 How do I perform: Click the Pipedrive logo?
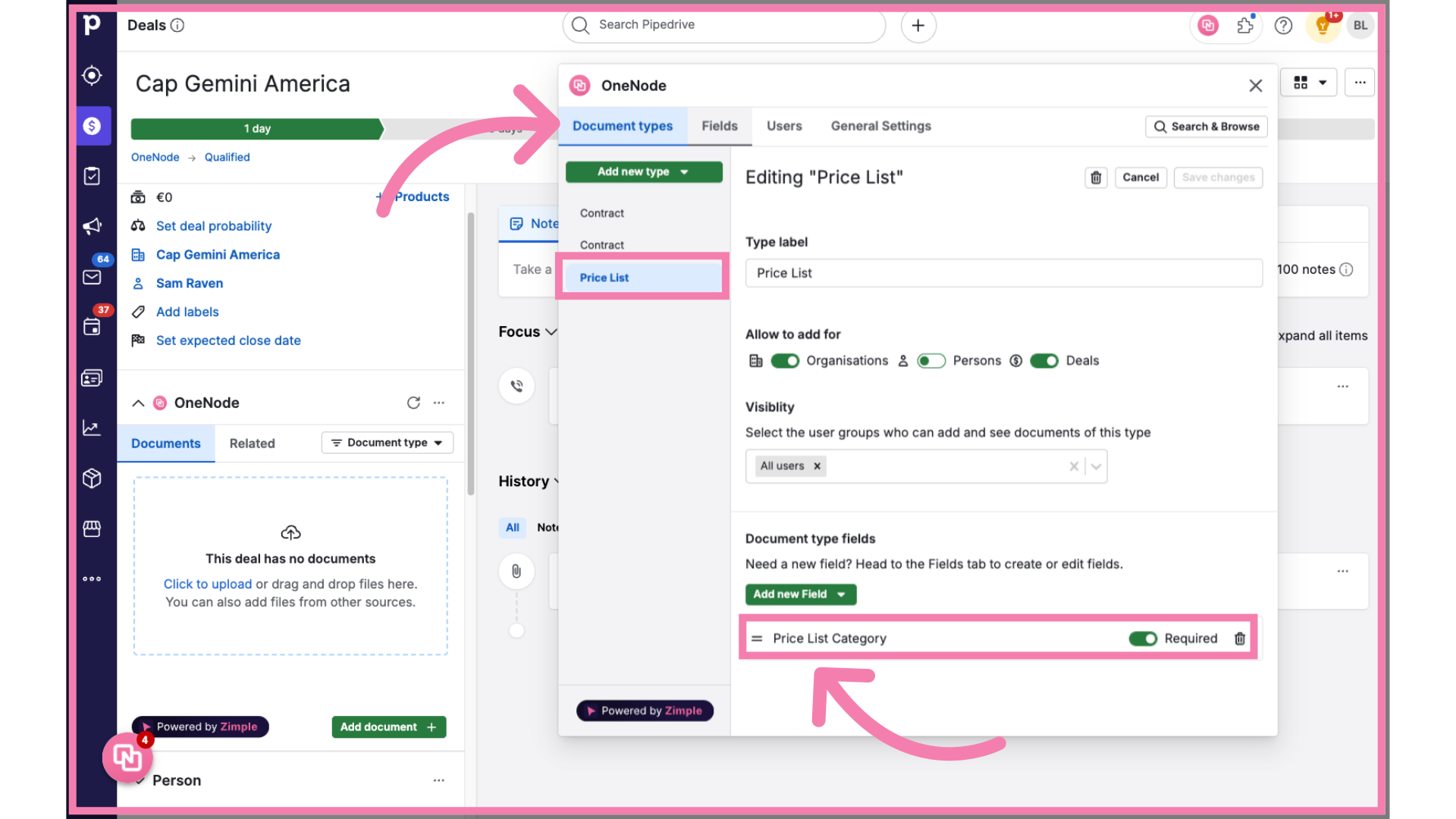[92, 25]
